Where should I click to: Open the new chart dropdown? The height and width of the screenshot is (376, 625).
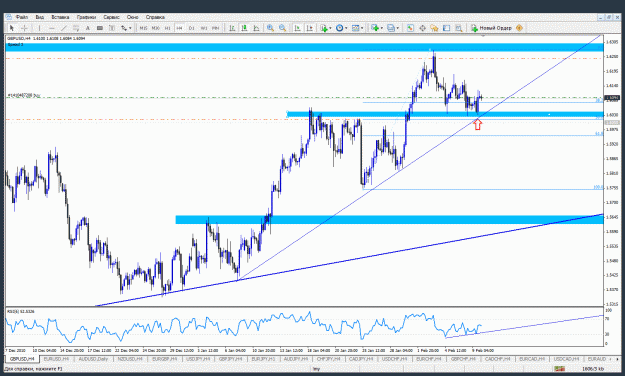tap(377, 28)
